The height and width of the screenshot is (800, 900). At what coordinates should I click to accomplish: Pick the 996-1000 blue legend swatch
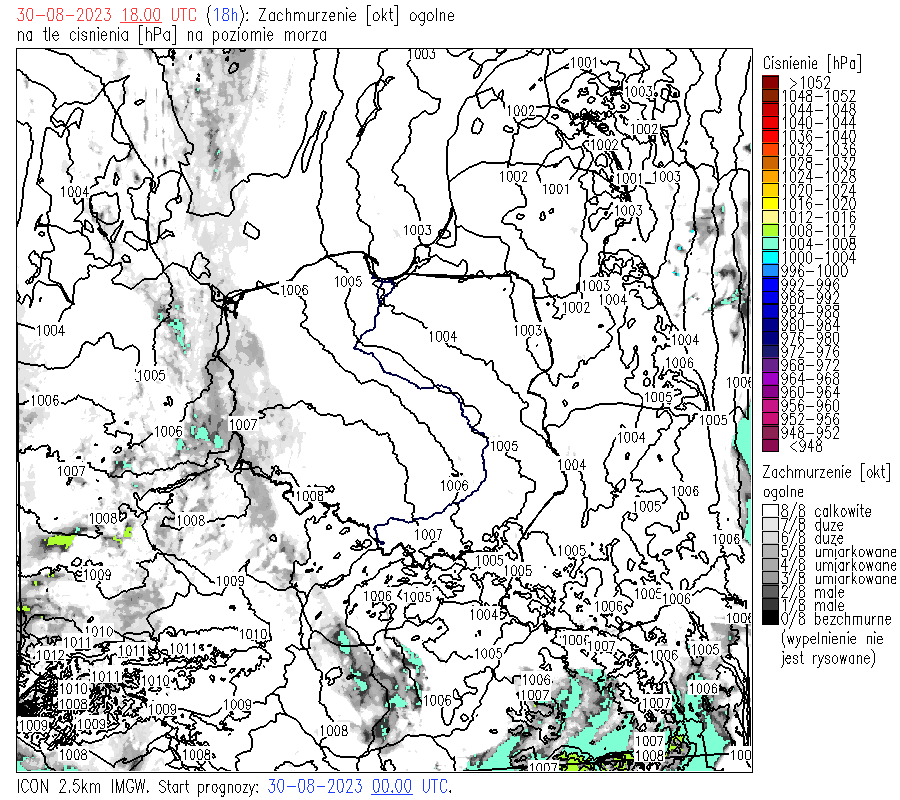[770, 271]
